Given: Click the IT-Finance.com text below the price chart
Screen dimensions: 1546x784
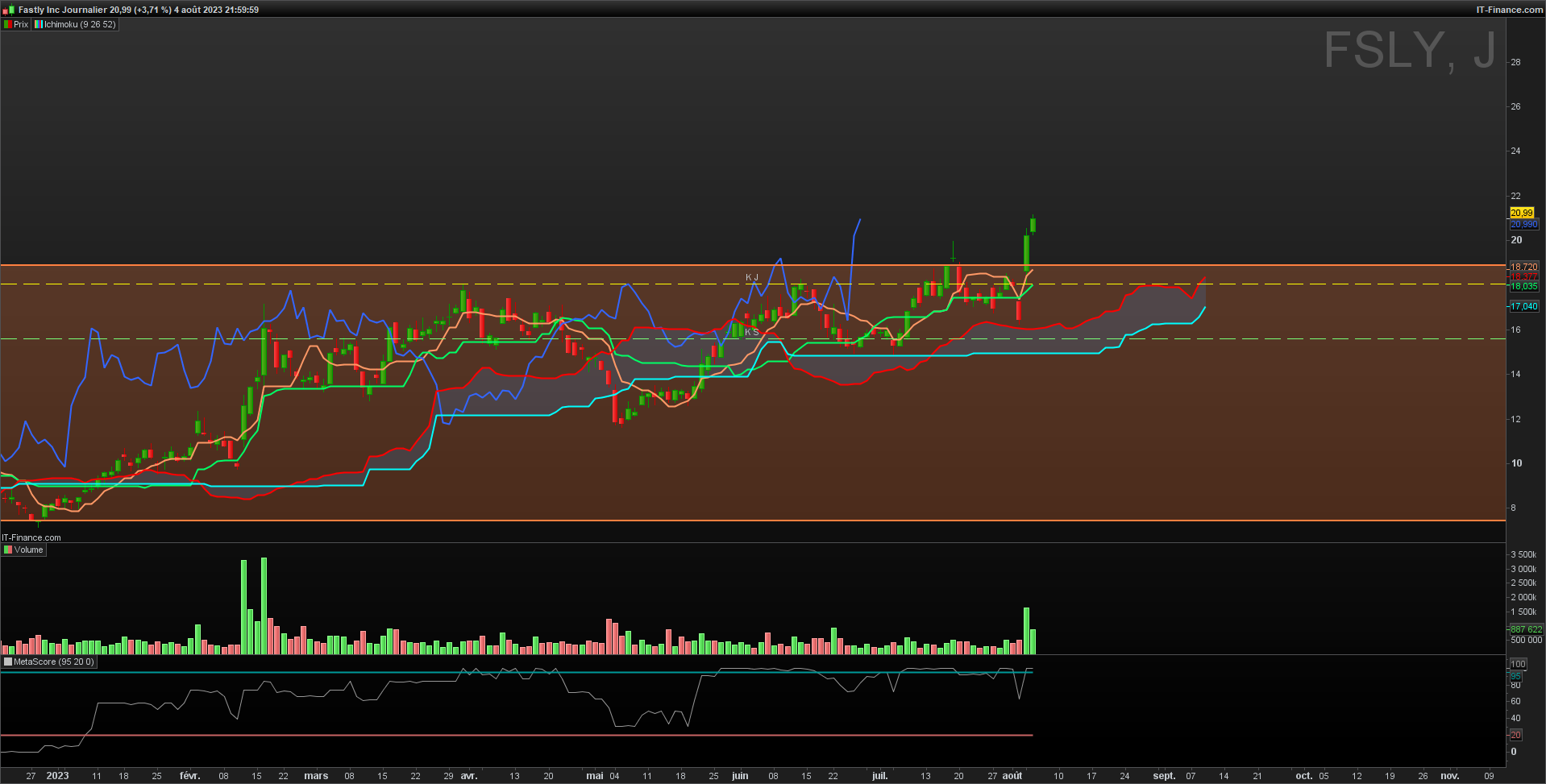Looking at the screenshot, I should 31,537.
